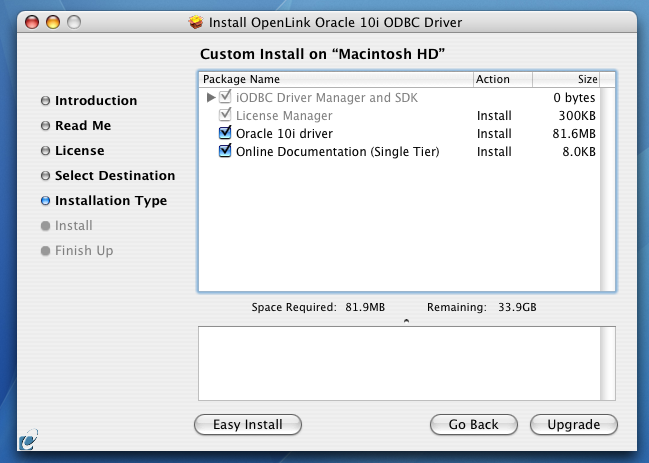Image resolution: width=649 pixels, height=463 pixels.
Task: Toggle the License Manager checkbox
Action: click(x=225, y=115)
